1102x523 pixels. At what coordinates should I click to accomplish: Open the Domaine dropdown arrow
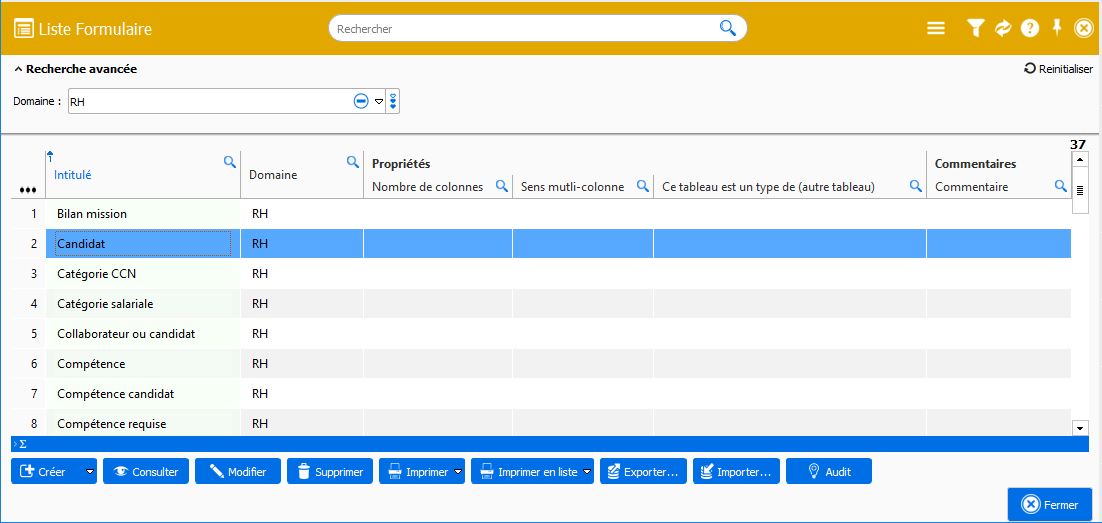379,101
